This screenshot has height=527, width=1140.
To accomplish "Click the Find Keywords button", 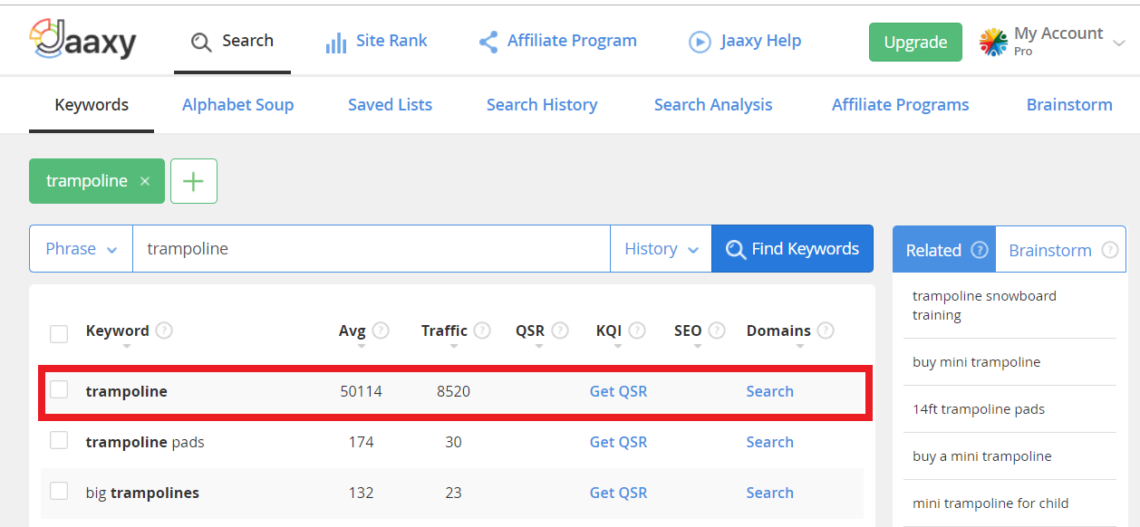I will (x=792, y=249).
